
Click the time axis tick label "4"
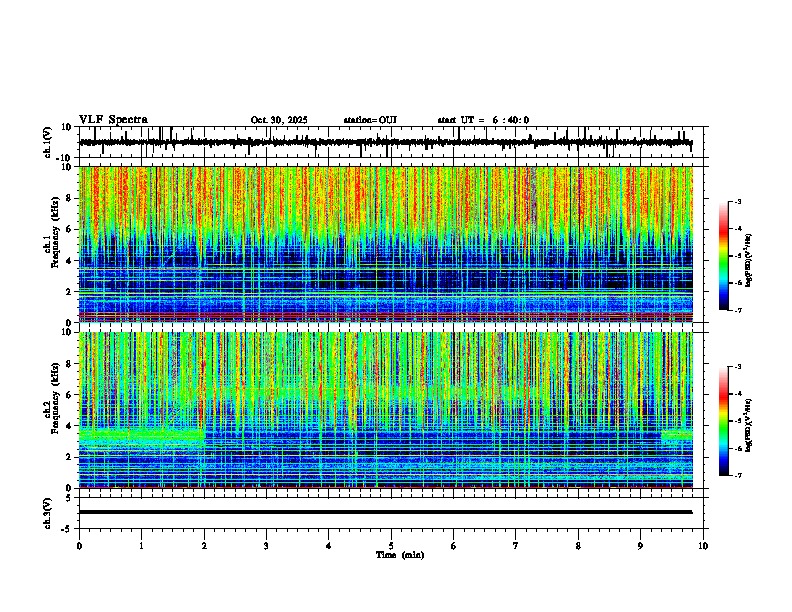coord(328,546)
